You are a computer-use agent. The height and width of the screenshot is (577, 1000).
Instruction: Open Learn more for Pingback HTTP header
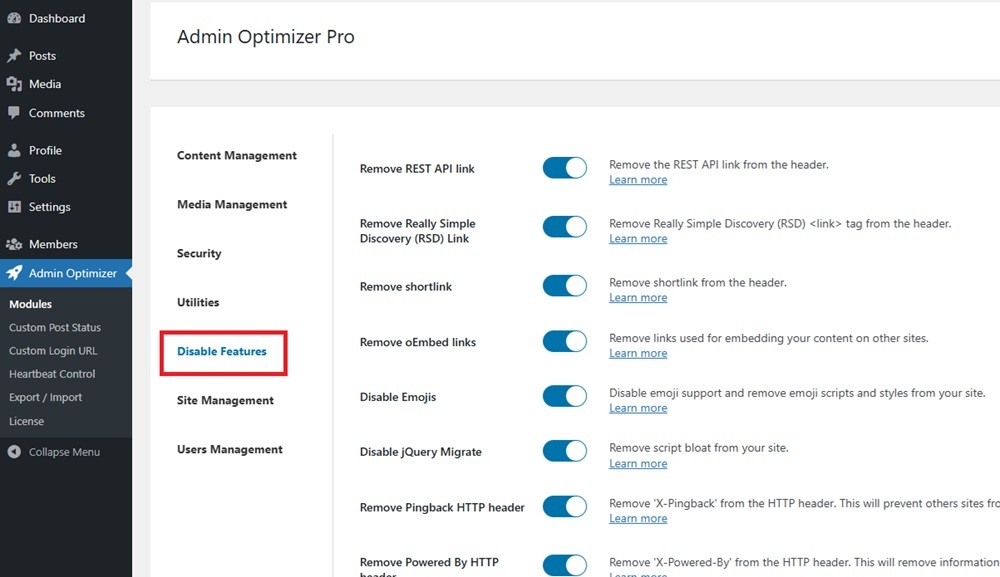(x=638, y=518)
